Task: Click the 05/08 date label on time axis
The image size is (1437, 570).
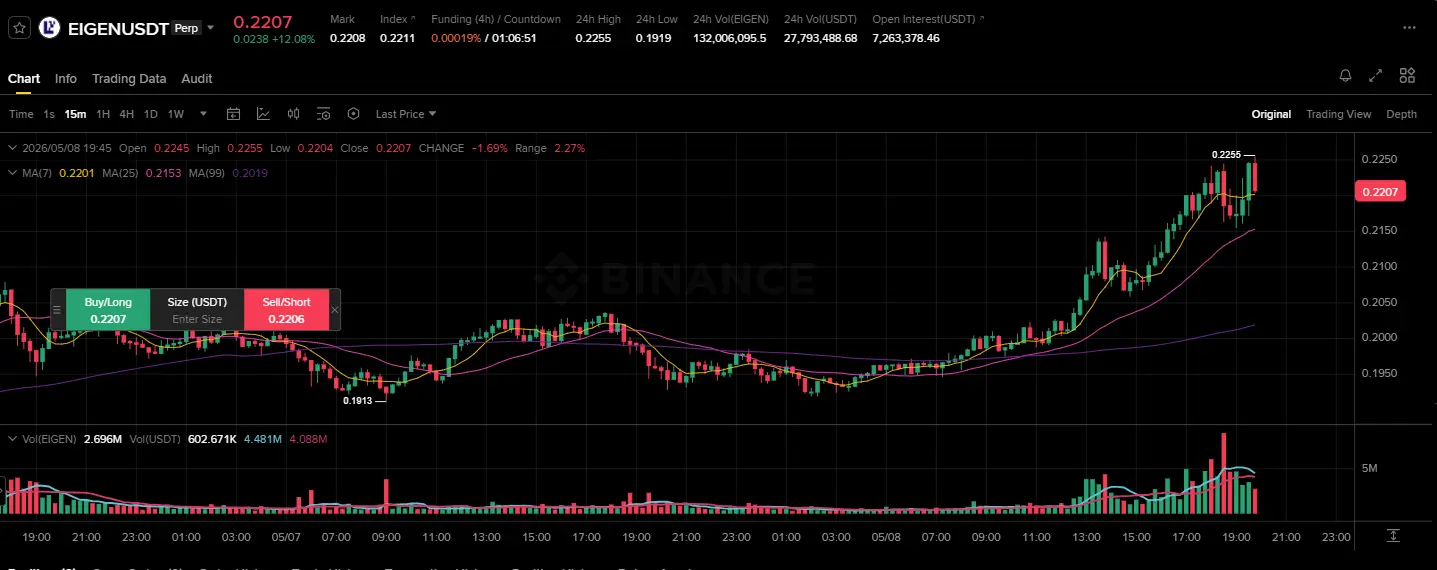Action: point(886,537)
